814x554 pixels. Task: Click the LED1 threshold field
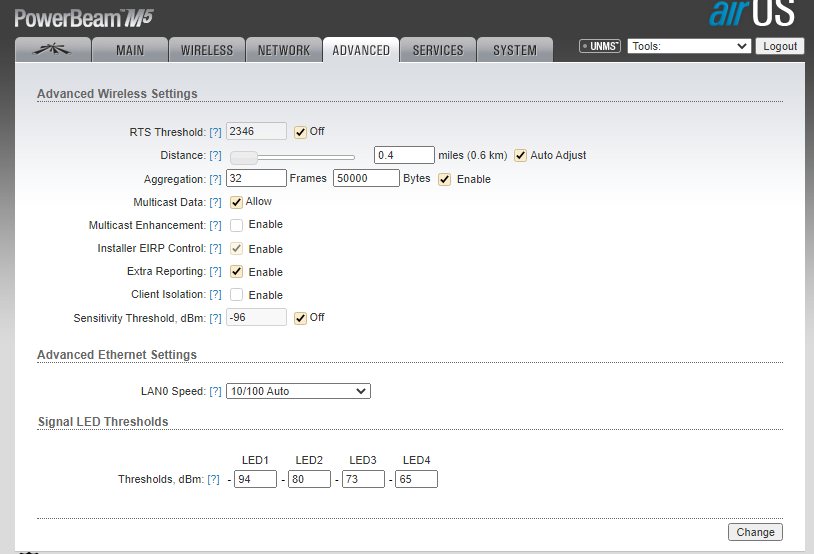255,479
